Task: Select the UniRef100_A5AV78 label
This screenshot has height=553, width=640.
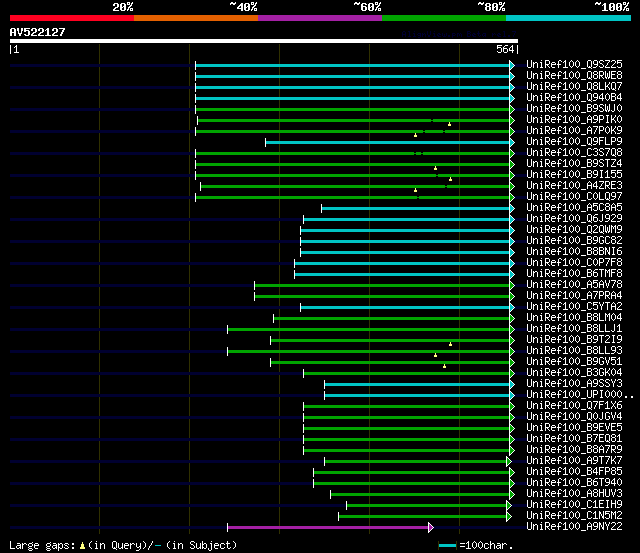Action: click(x=574, y=284)
